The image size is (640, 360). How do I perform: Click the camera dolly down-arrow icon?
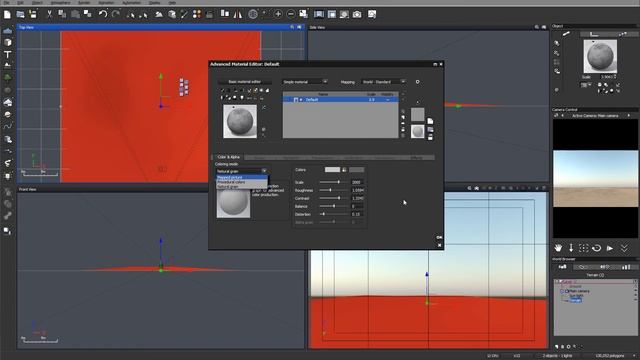pos(571,248)
